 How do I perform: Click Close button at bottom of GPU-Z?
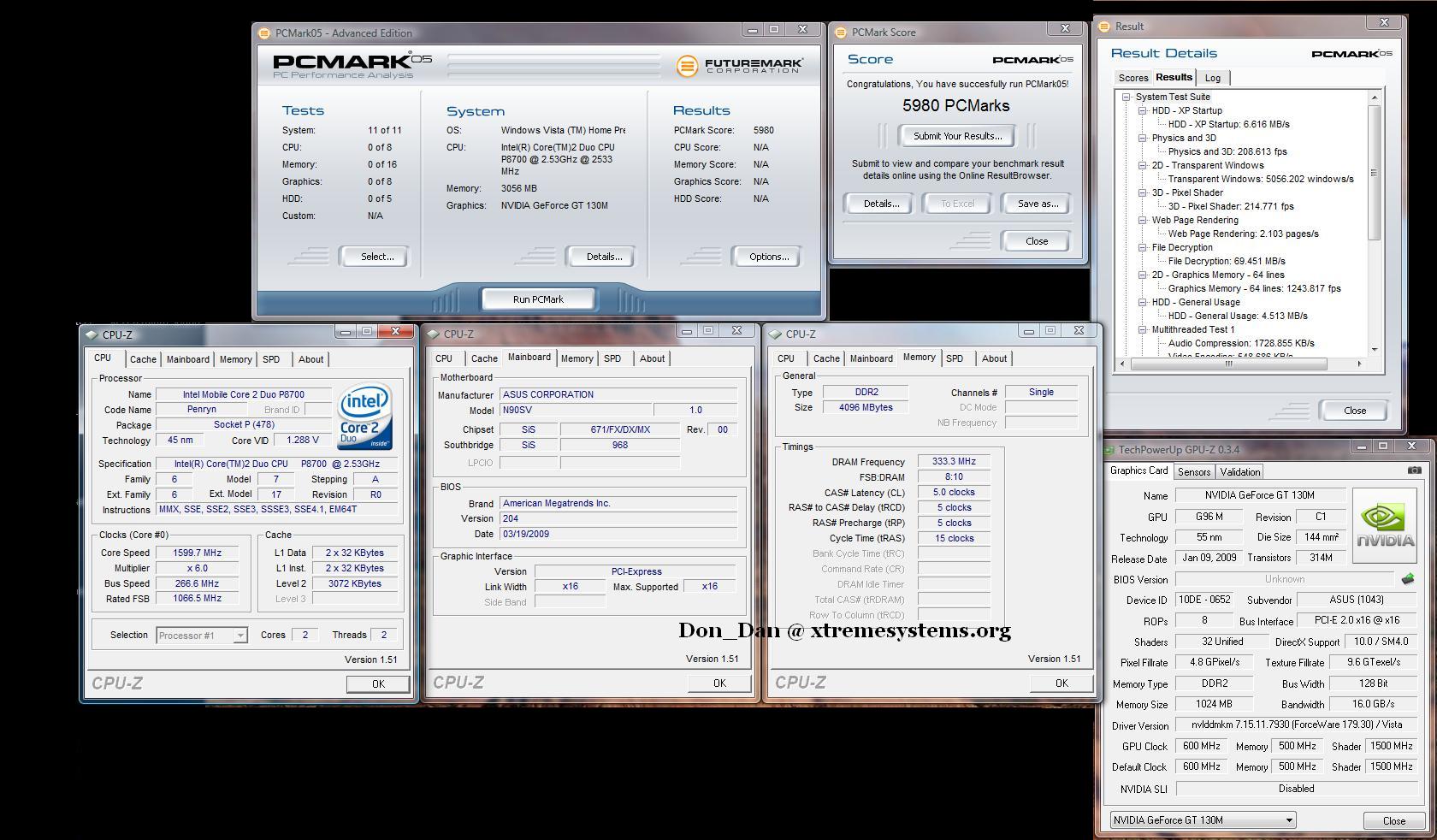[1393, 820]
